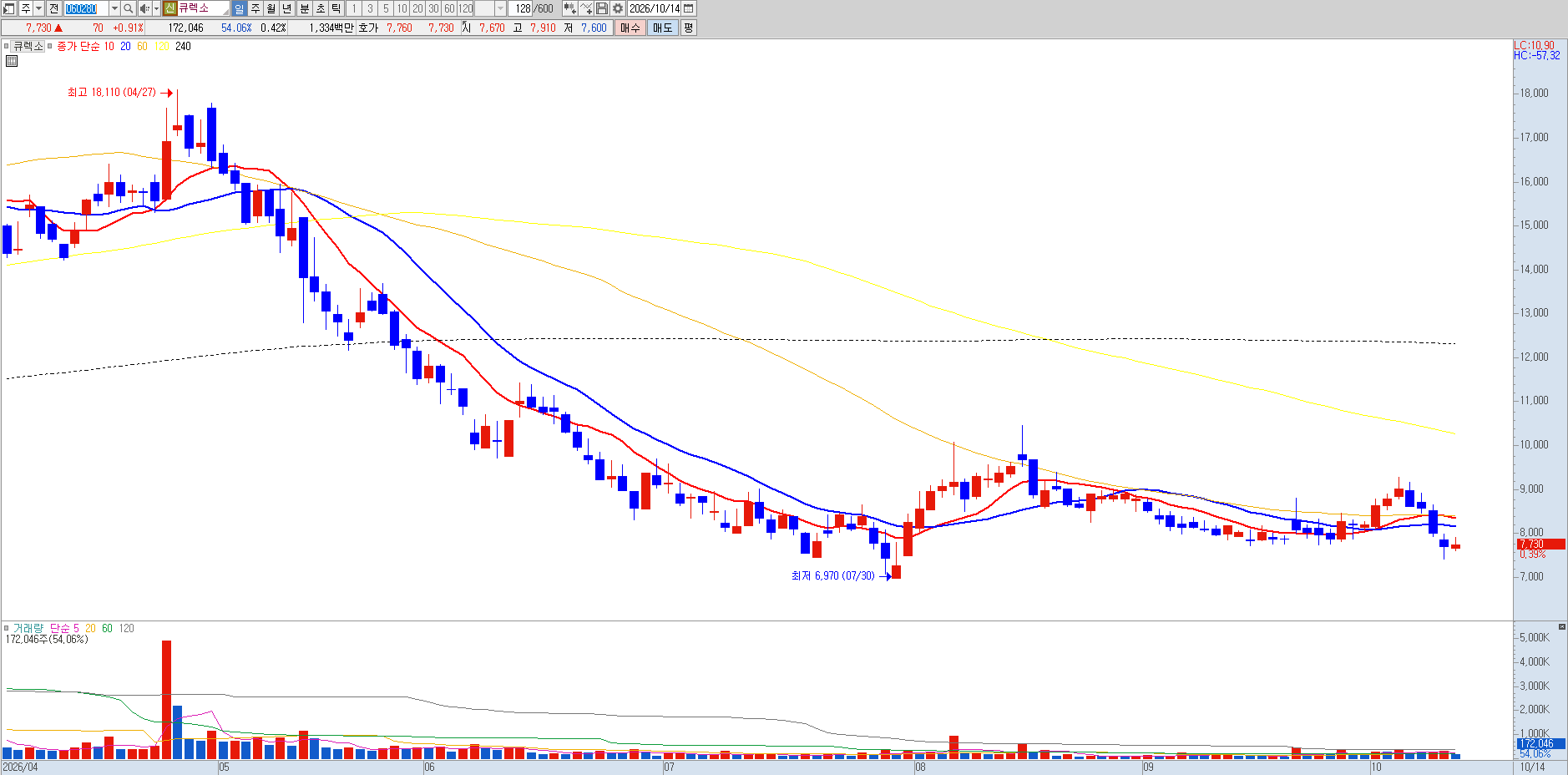Click the 30 interval button

(433, 8)
